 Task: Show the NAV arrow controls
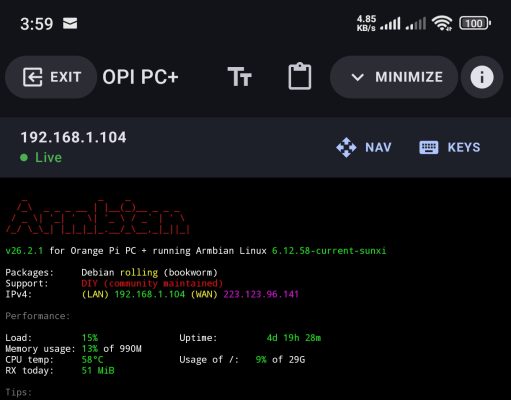pos(364,147)
